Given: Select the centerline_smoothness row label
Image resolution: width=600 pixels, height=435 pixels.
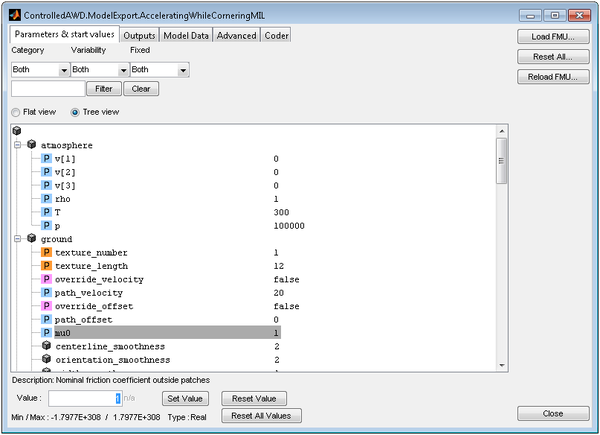Looking at the screenshot, I should click(x=110, y=346).
